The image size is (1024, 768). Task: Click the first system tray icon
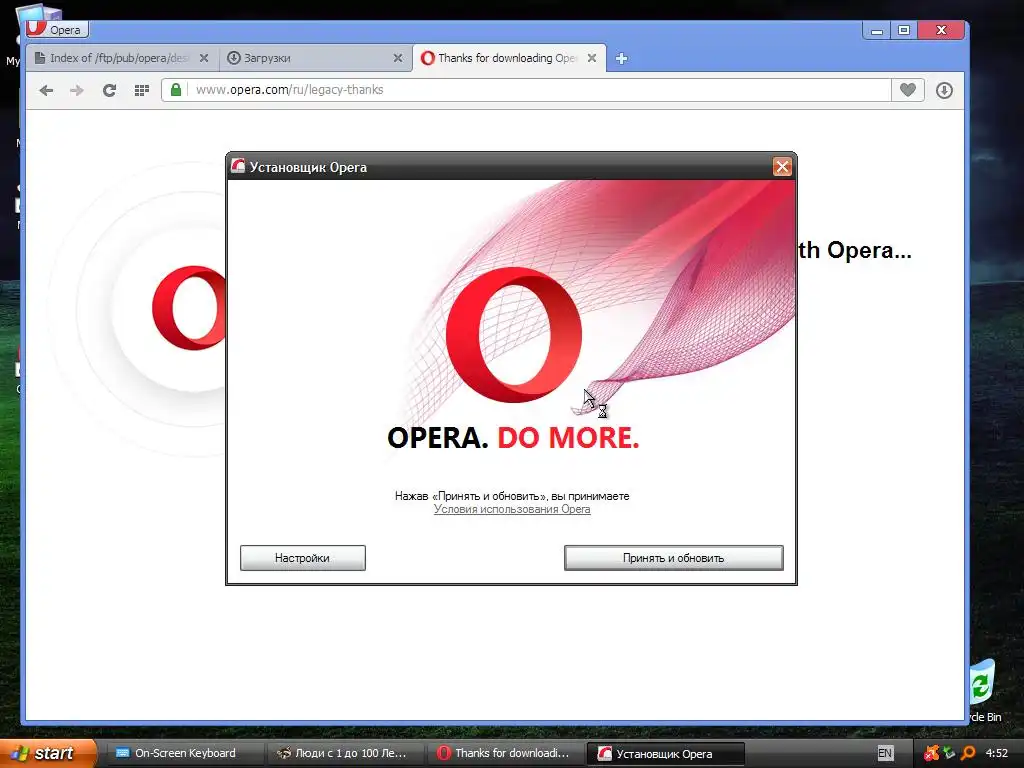932,753
